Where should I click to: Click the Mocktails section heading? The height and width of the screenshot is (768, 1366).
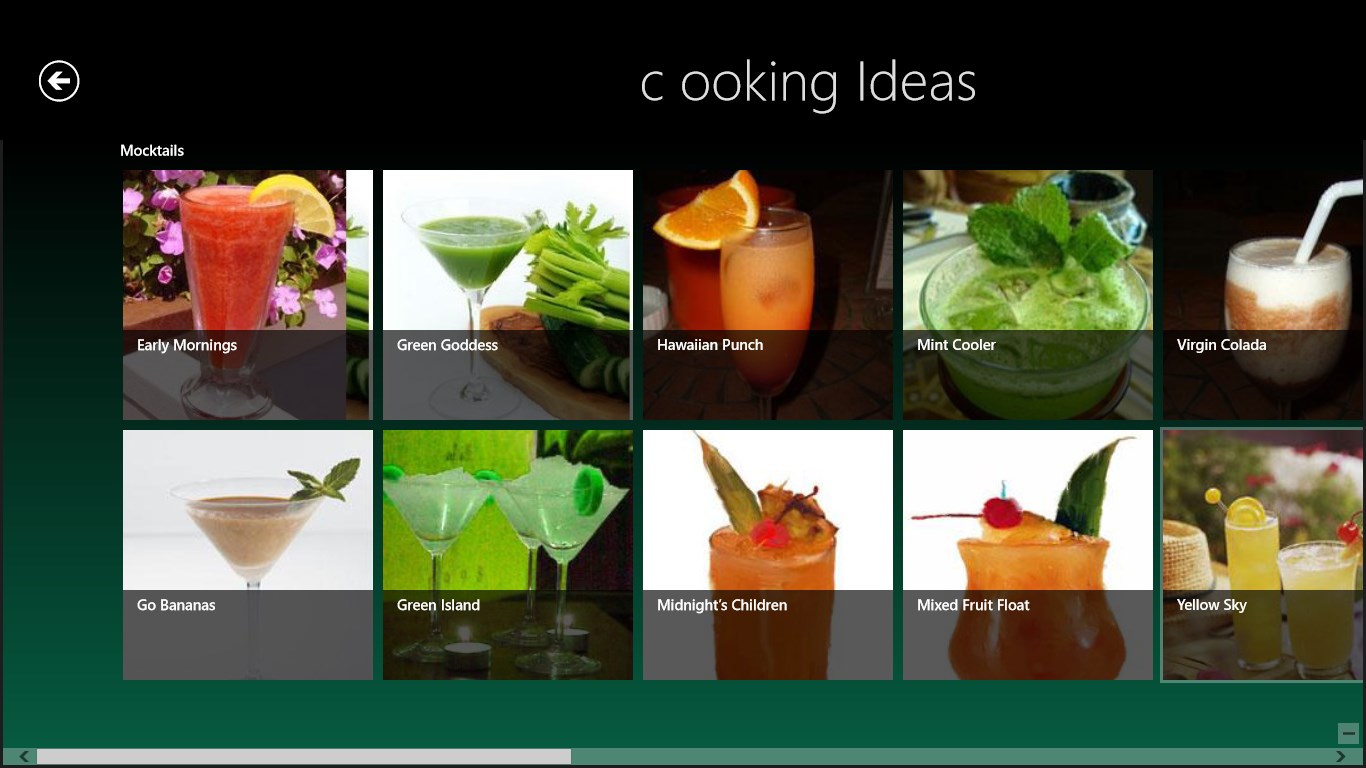click(152, 151)
